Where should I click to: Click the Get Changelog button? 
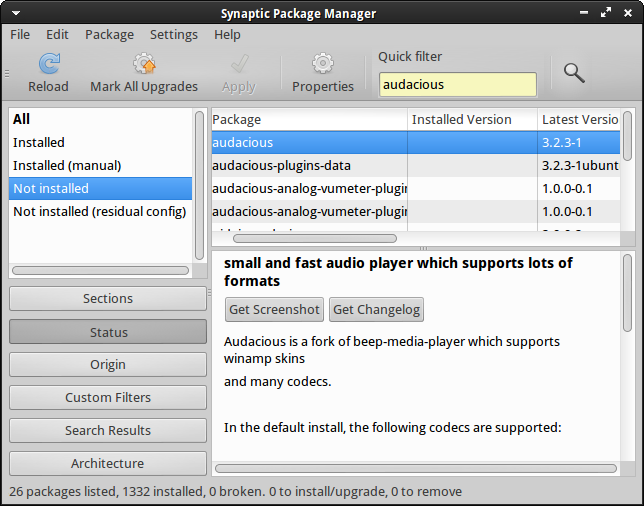(x=376, y=310)
